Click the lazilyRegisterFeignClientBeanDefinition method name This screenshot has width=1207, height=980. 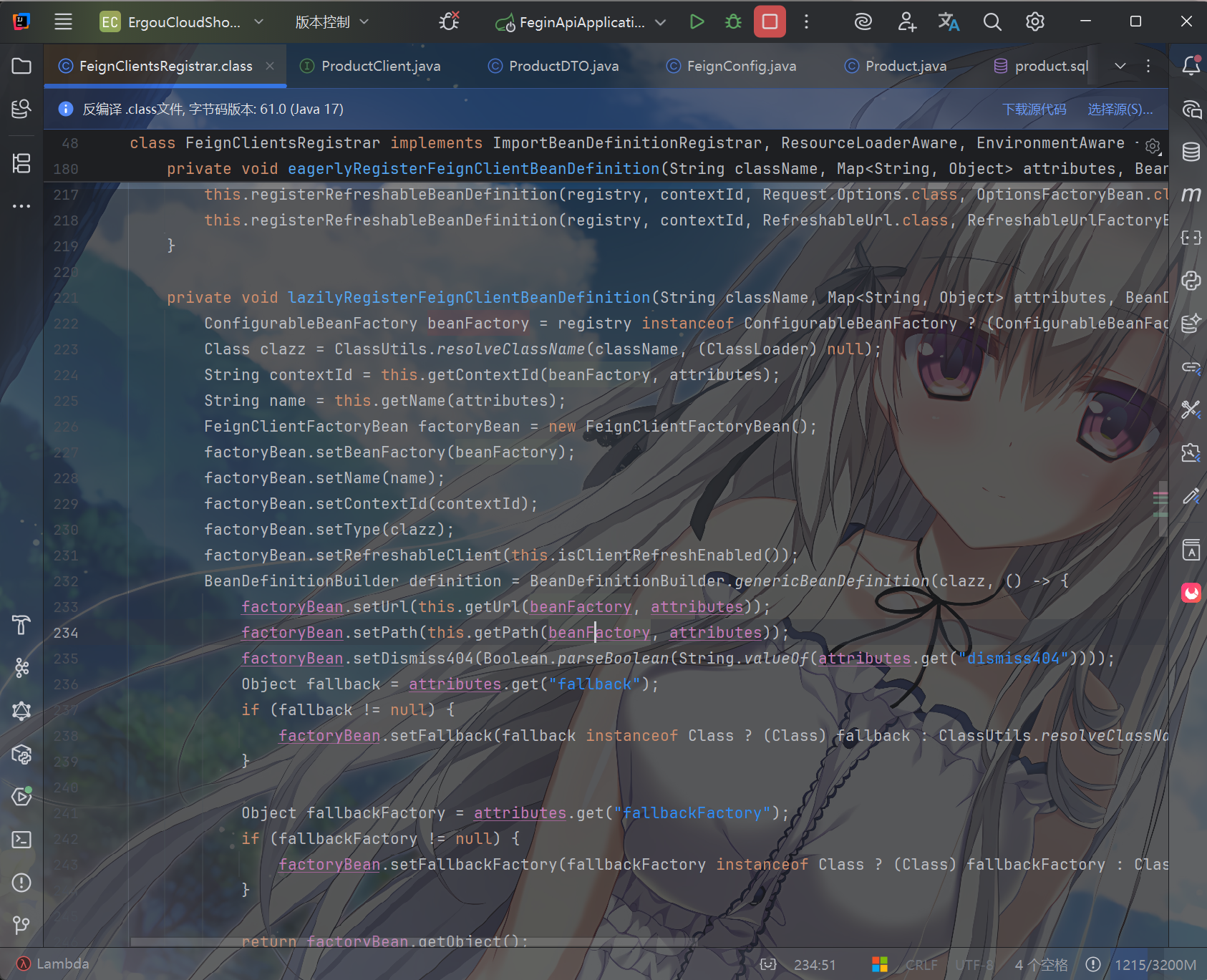coord(469,298)
